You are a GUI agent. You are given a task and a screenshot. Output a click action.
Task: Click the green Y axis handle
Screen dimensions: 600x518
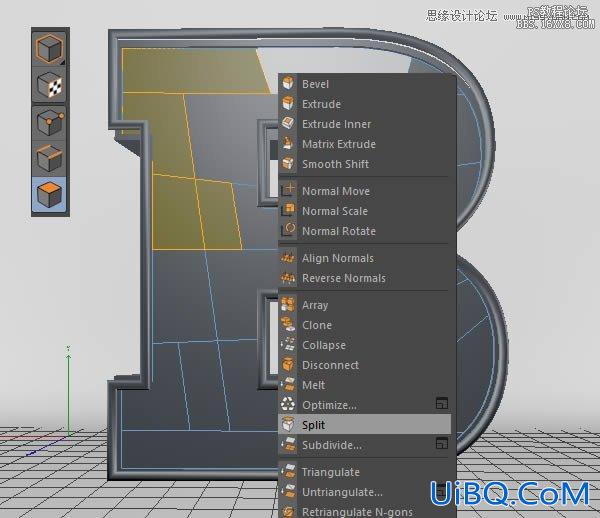click(68, 356)
